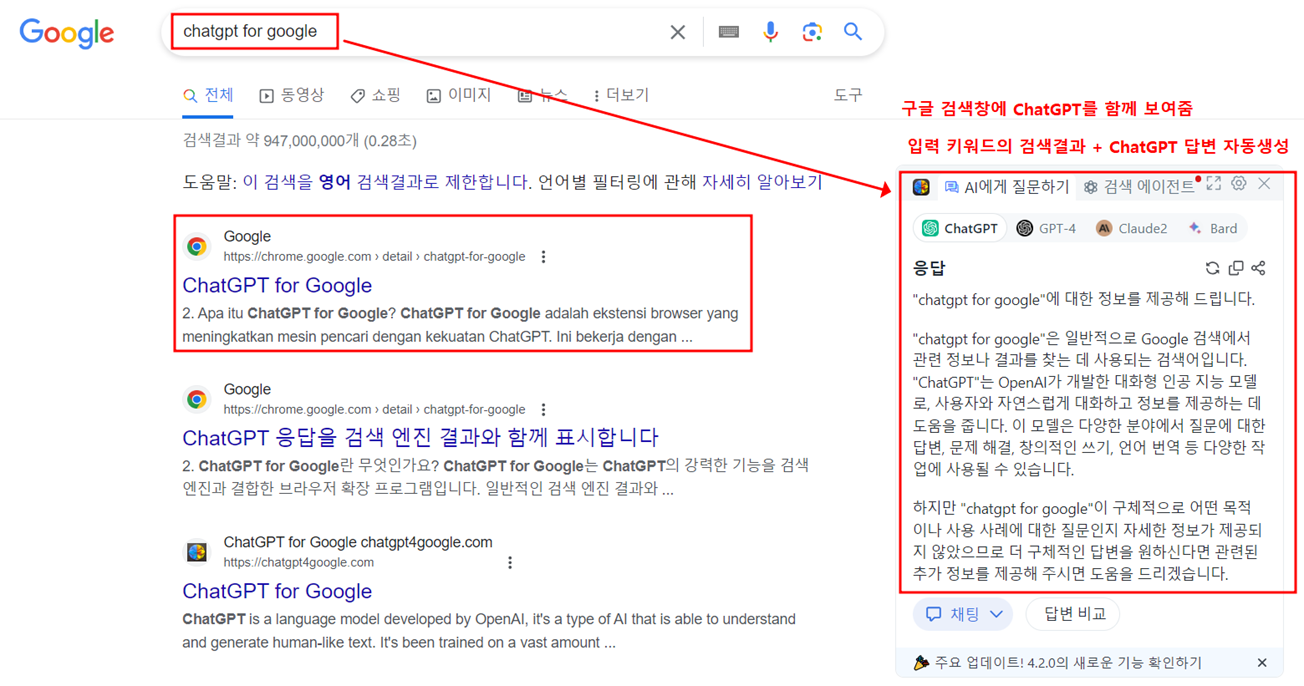
Task: Select the ChatGPT model
Action: pyautogui.click(x=960, y=228)
